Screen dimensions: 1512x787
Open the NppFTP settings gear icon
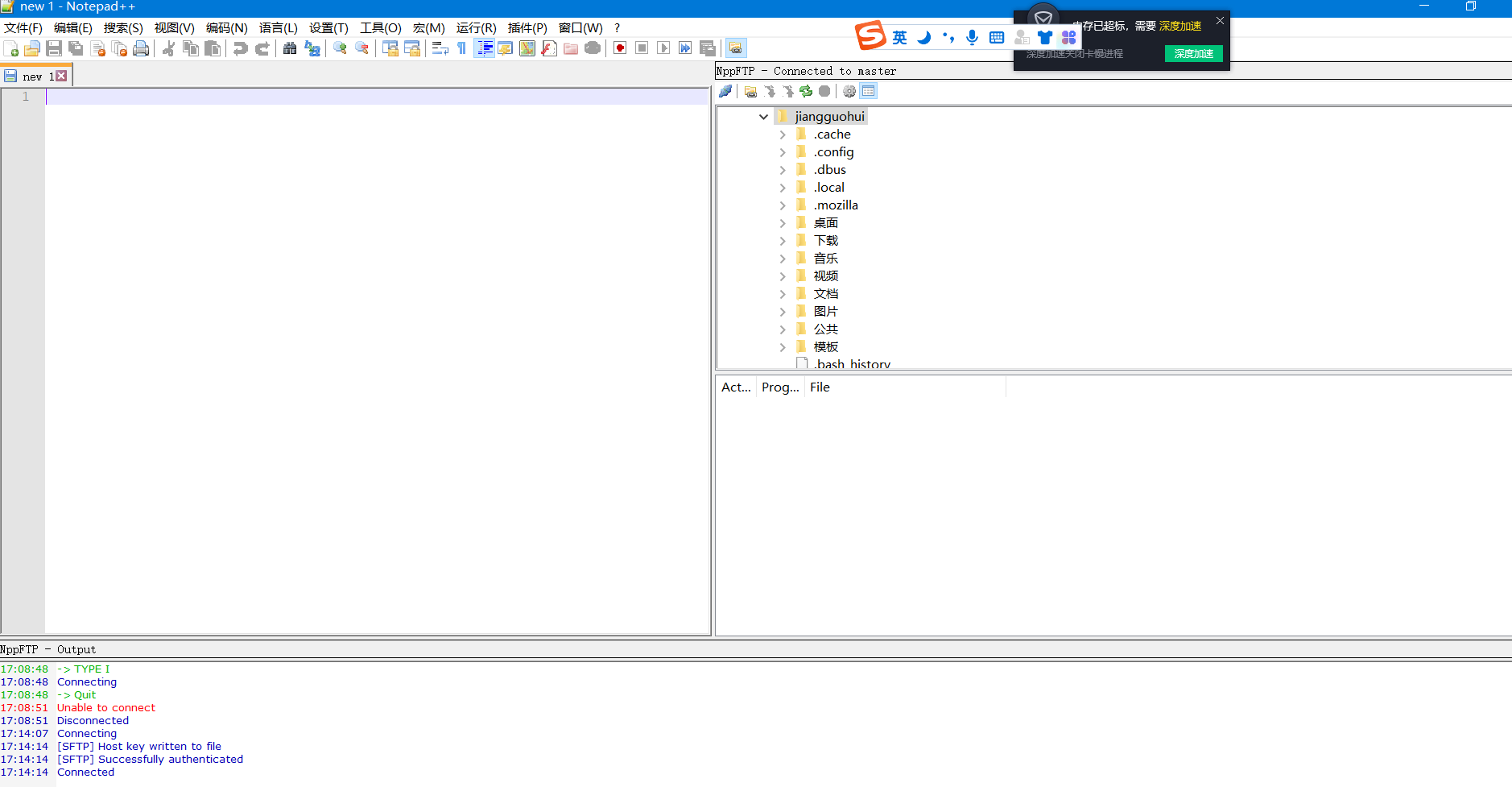click(x=850, y=91)
